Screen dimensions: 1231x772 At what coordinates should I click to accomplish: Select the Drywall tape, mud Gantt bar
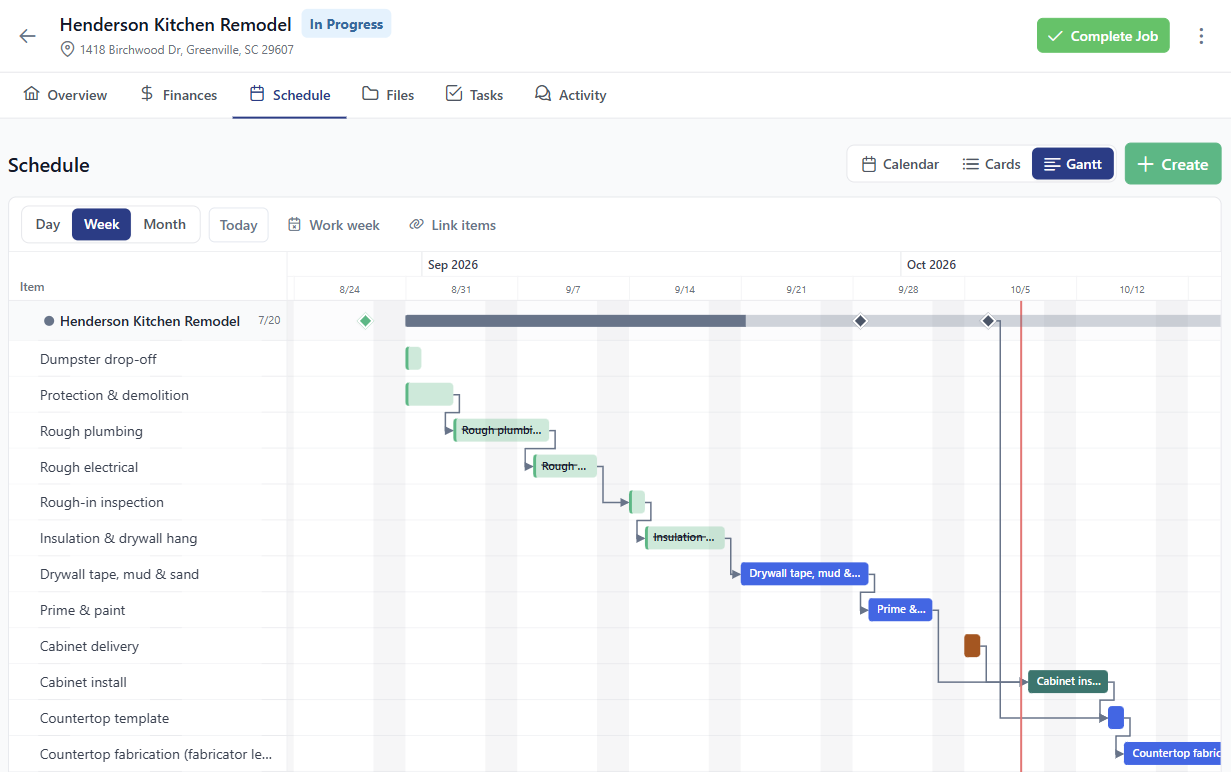point(804,574)
